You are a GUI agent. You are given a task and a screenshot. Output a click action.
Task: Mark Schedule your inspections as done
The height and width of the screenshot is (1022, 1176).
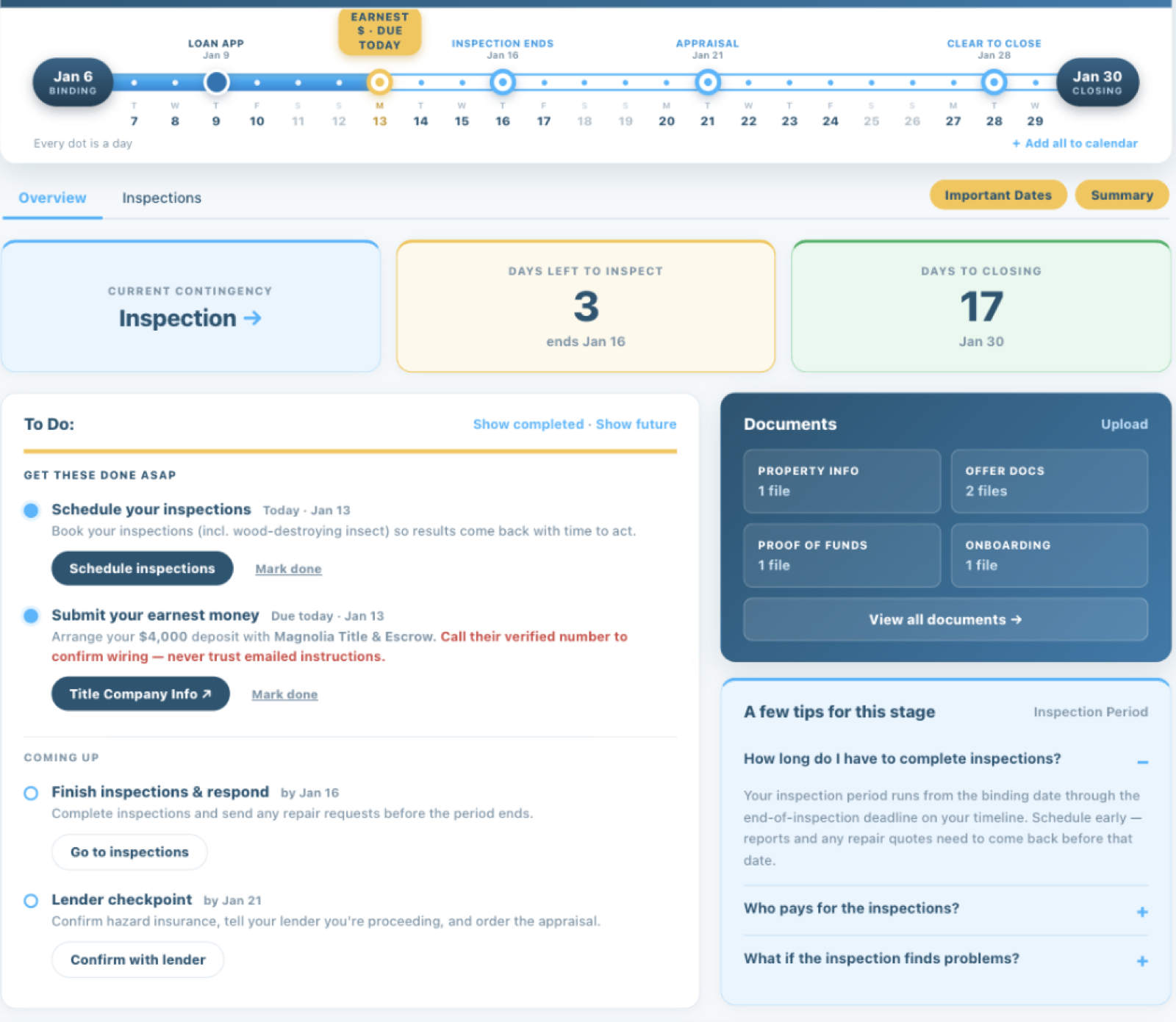coord(288,569)
